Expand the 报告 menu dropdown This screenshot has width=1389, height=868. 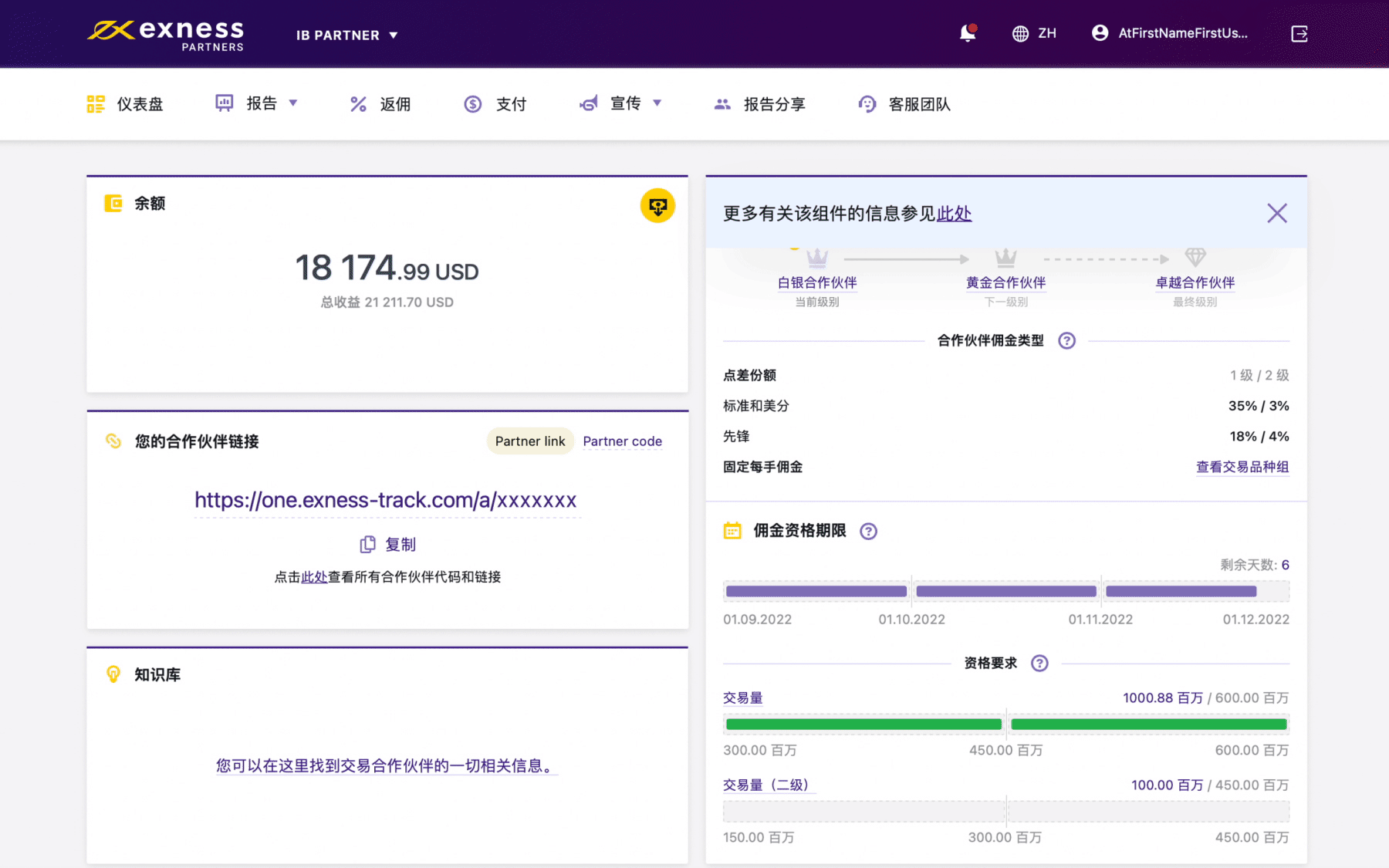pos(257,103)
